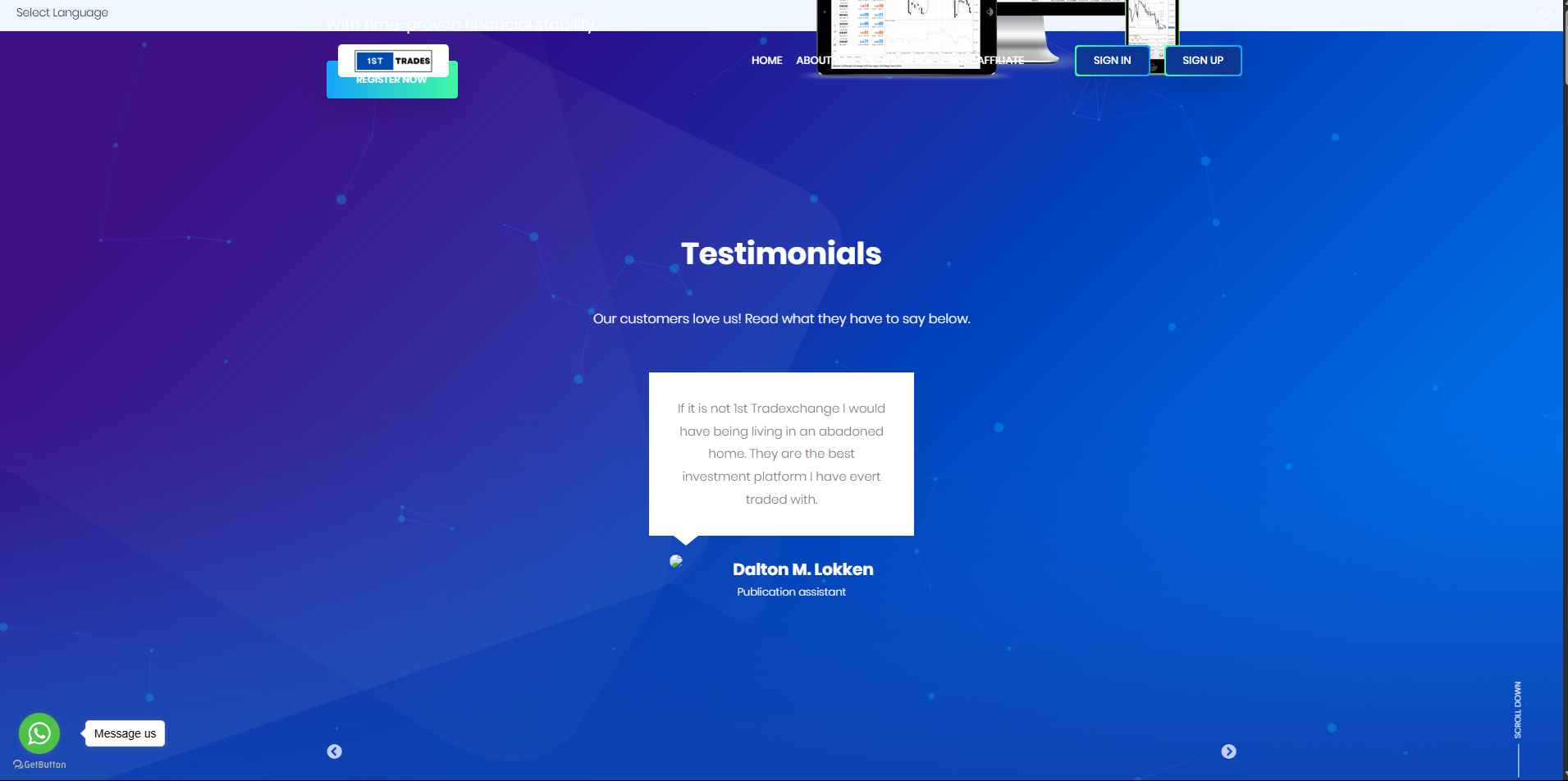Click the 'Message us' tooltip bubble
Screen dimensions: 1568x781
(x=125, y=733)
